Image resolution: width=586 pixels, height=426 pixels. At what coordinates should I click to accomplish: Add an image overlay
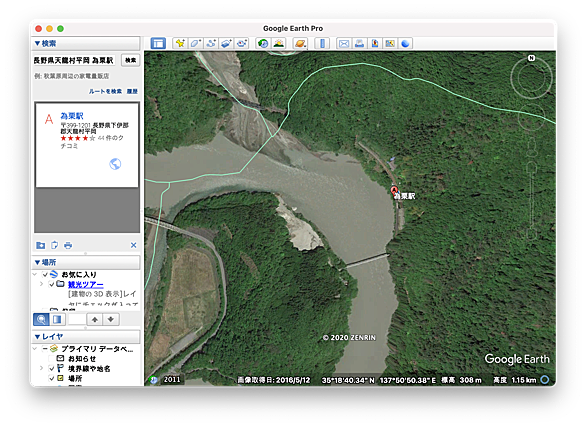[x=226, y=43]
